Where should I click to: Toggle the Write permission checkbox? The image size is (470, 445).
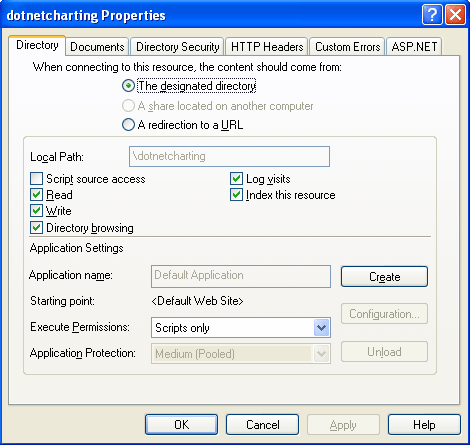[x=36, y=211]
